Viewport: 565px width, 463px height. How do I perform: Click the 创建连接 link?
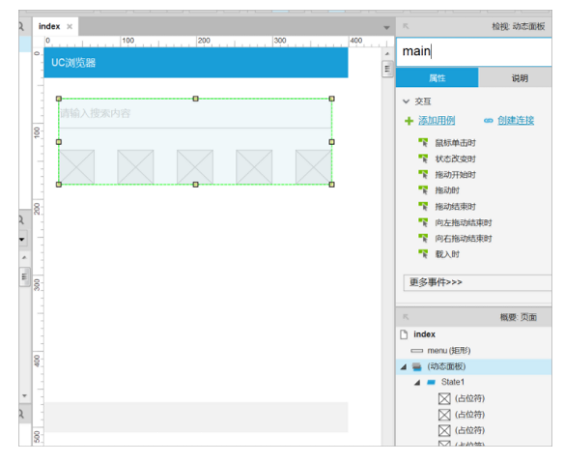pyautogui.click(x=515, y=121)
